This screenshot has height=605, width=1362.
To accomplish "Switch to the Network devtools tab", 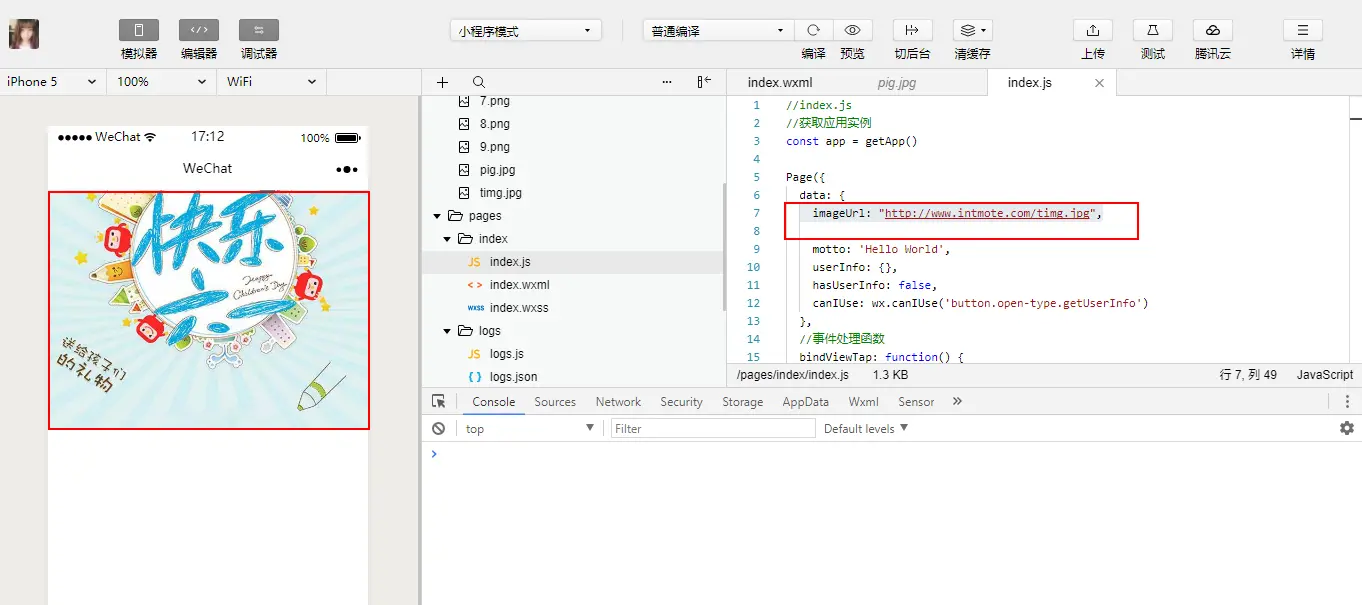I will tap(618, 402).
